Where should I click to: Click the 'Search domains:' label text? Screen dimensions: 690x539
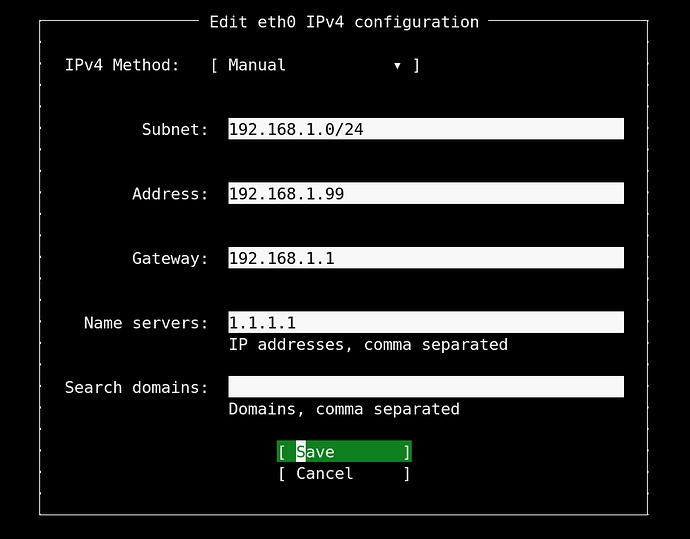click(136, 388)
